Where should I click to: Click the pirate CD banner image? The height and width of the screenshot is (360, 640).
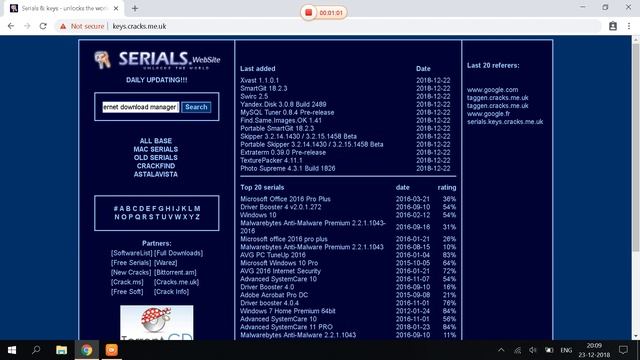point(157,322)
